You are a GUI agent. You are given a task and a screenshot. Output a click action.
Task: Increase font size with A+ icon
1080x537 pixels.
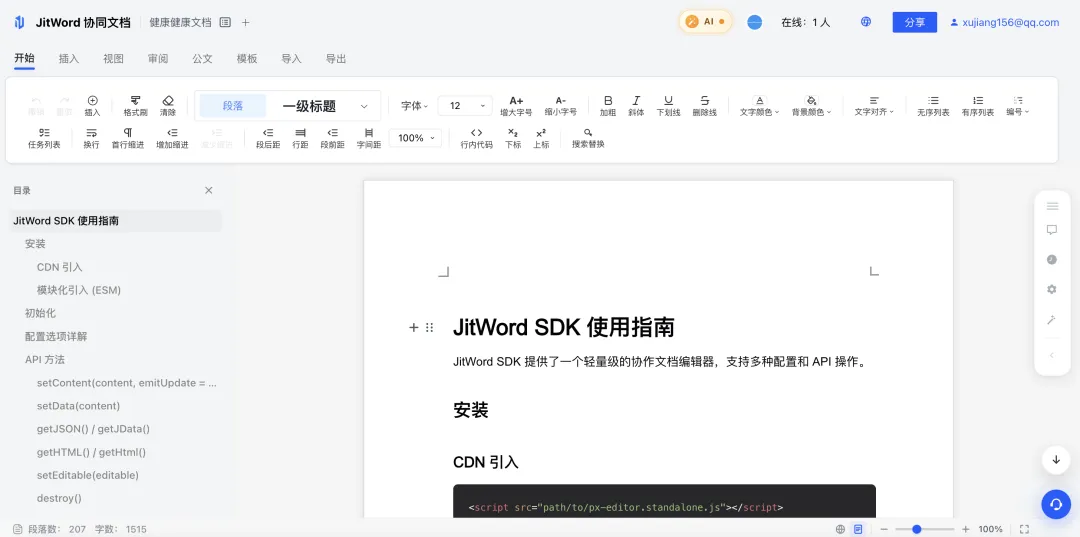pos(516,105)
